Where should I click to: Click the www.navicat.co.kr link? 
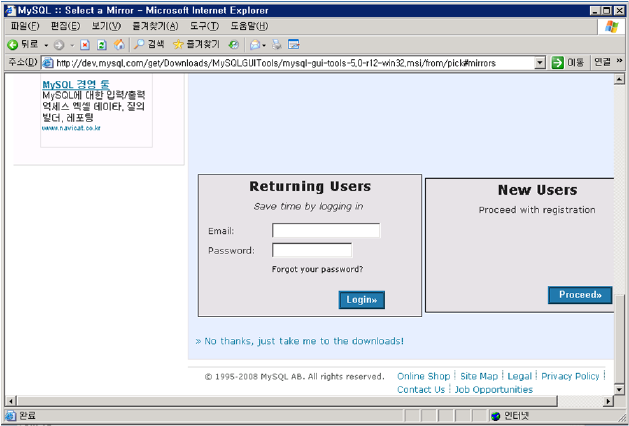71,128
